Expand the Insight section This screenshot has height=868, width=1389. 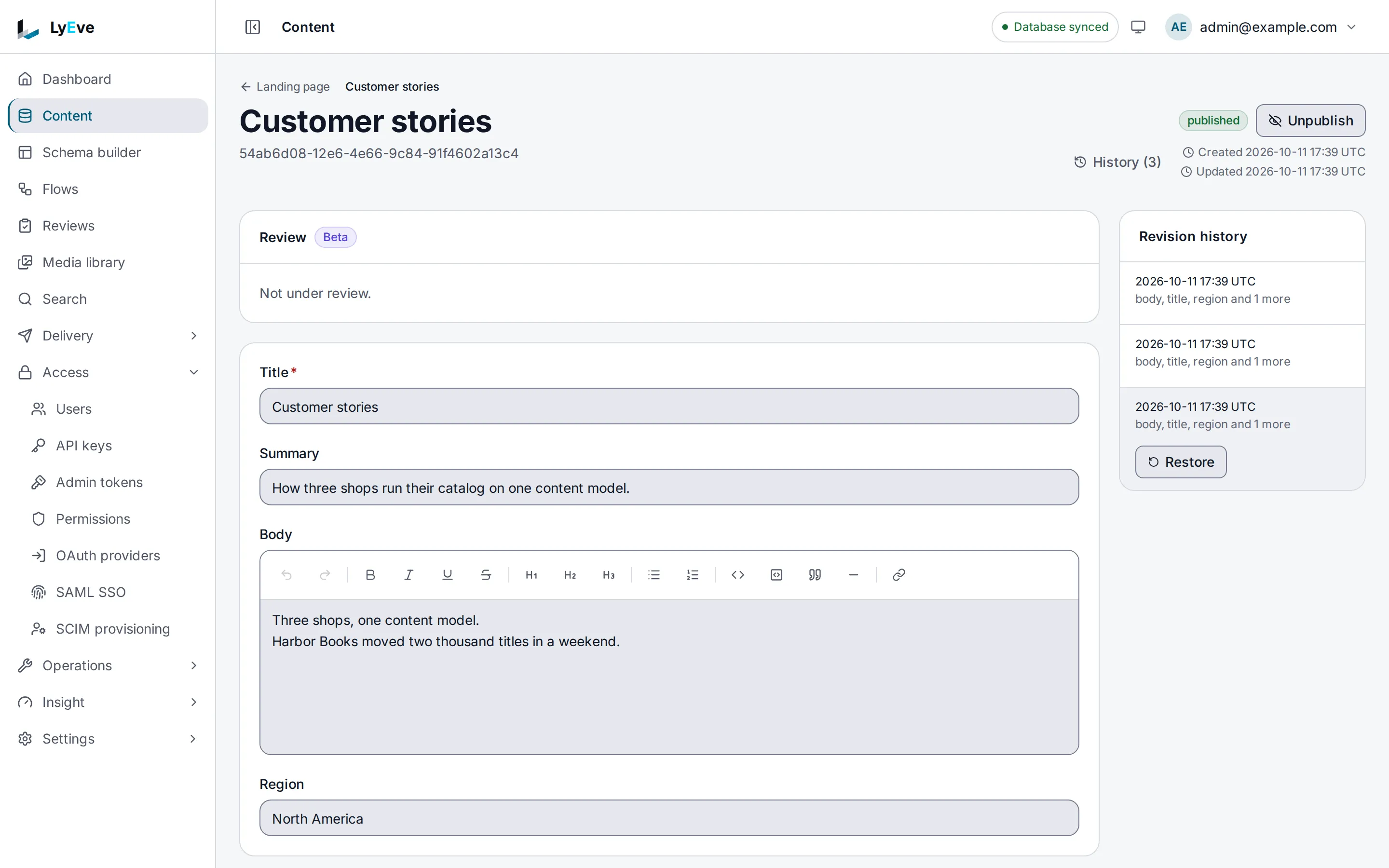click(x=108, y=702)
